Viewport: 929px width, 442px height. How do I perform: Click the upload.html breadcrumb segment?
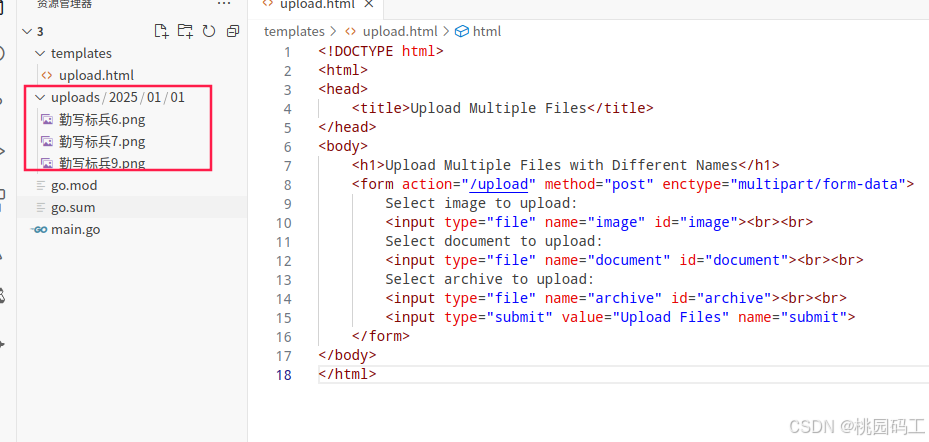coord(400,31)
